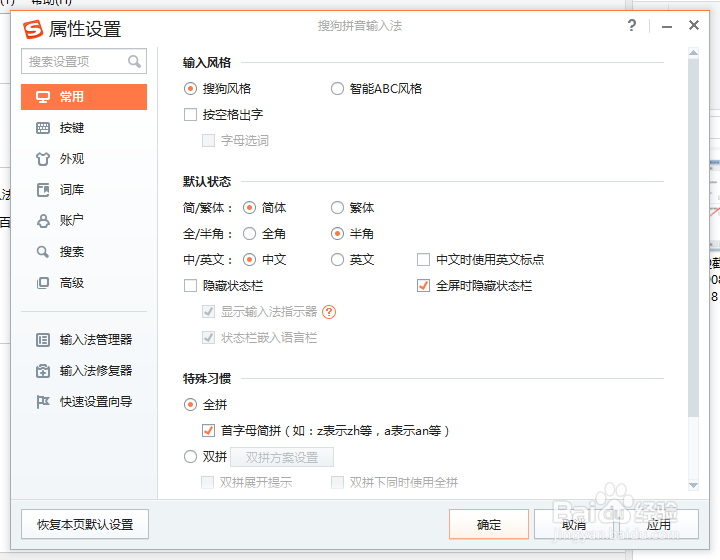Click the shirt icon beside 外观
Screen dimensions: 720x560
click(43, 159)
